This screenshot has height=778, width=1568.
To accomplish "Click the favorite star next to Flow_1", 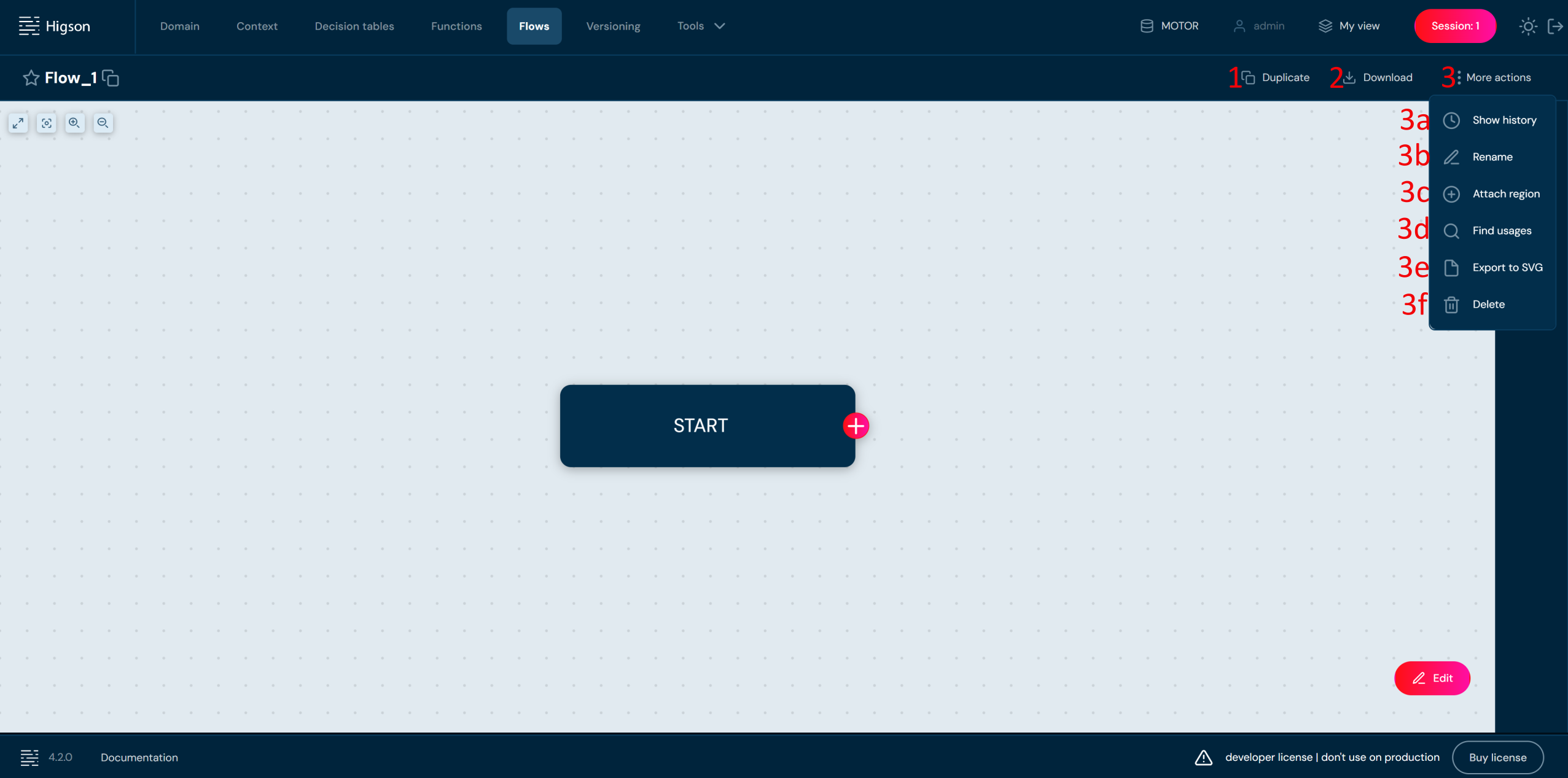I will (31, 78).
